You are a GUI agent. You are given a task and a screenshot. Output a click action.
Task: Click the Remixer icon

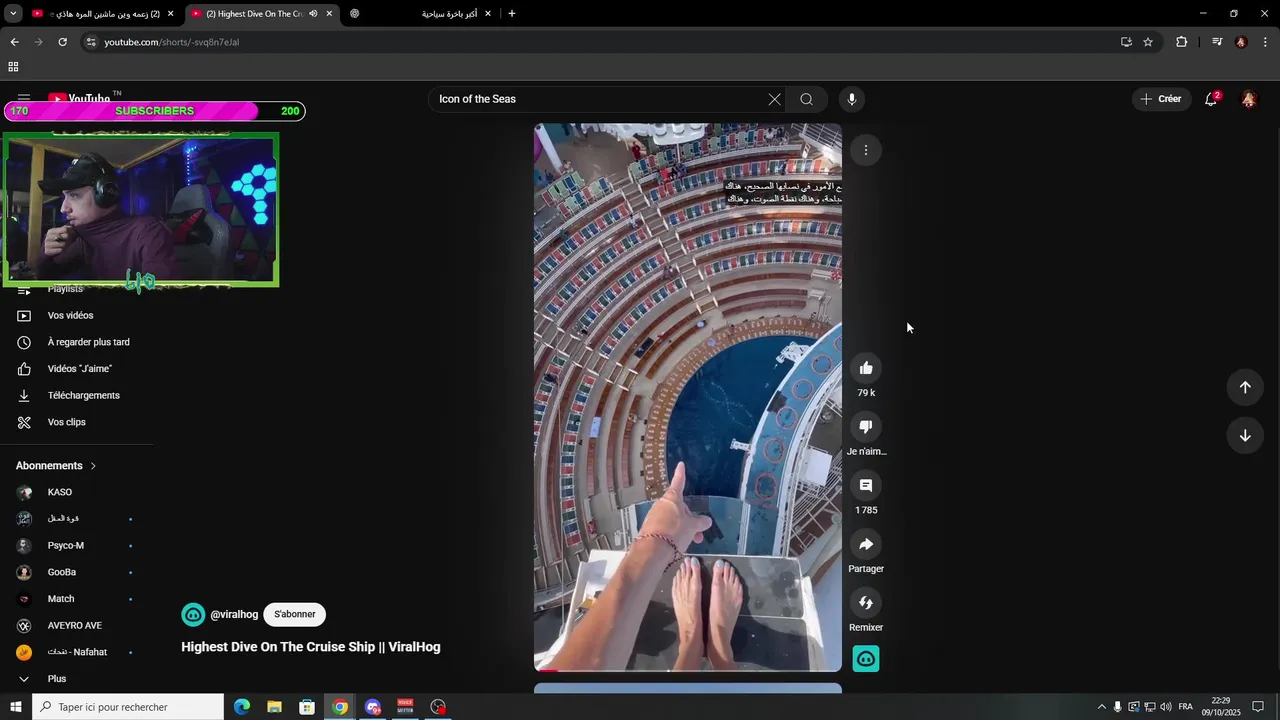[x=866, y=603]
